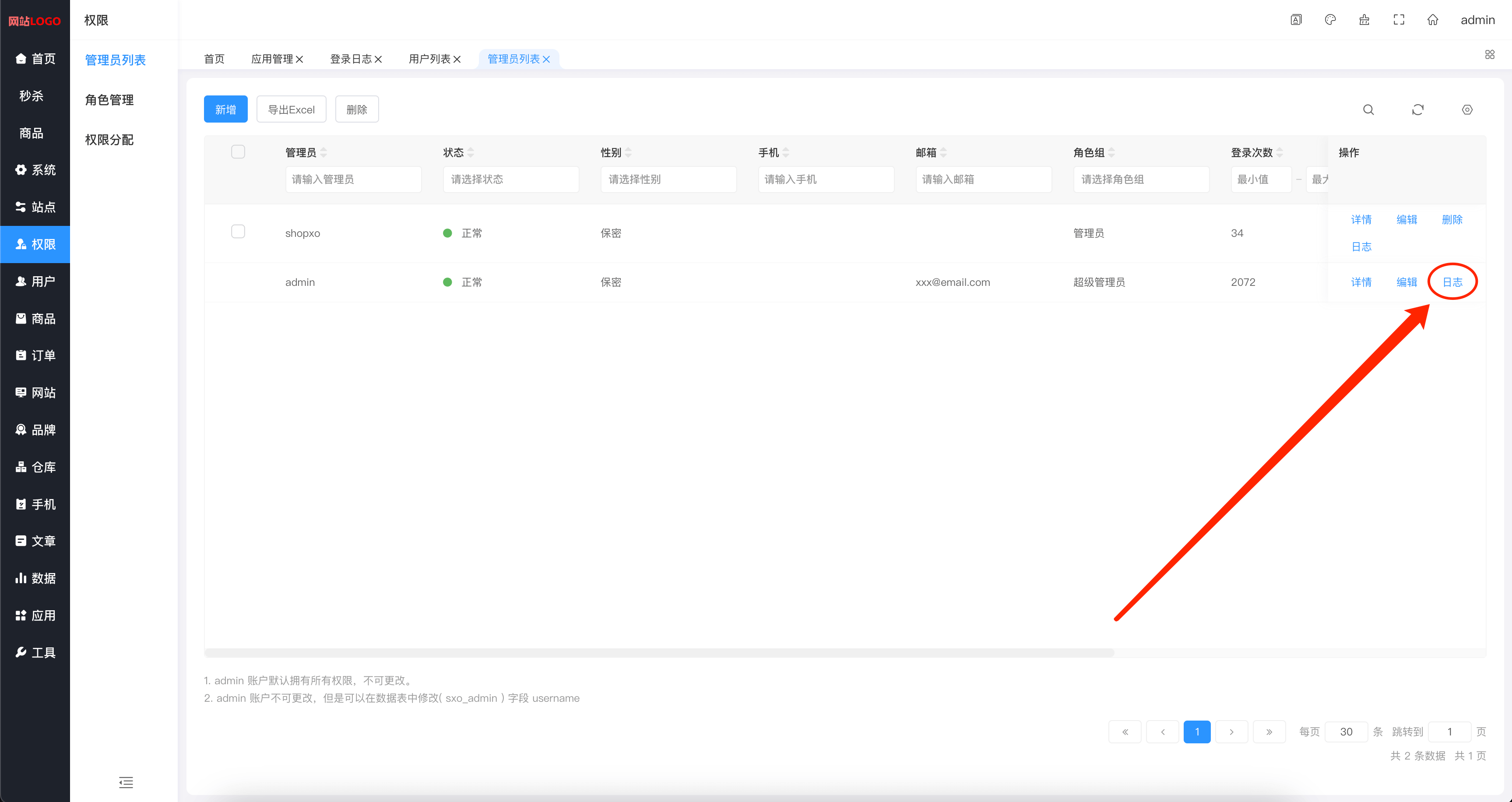
Task: Switch to the 用户列表 tab
Action: [429, 59]
